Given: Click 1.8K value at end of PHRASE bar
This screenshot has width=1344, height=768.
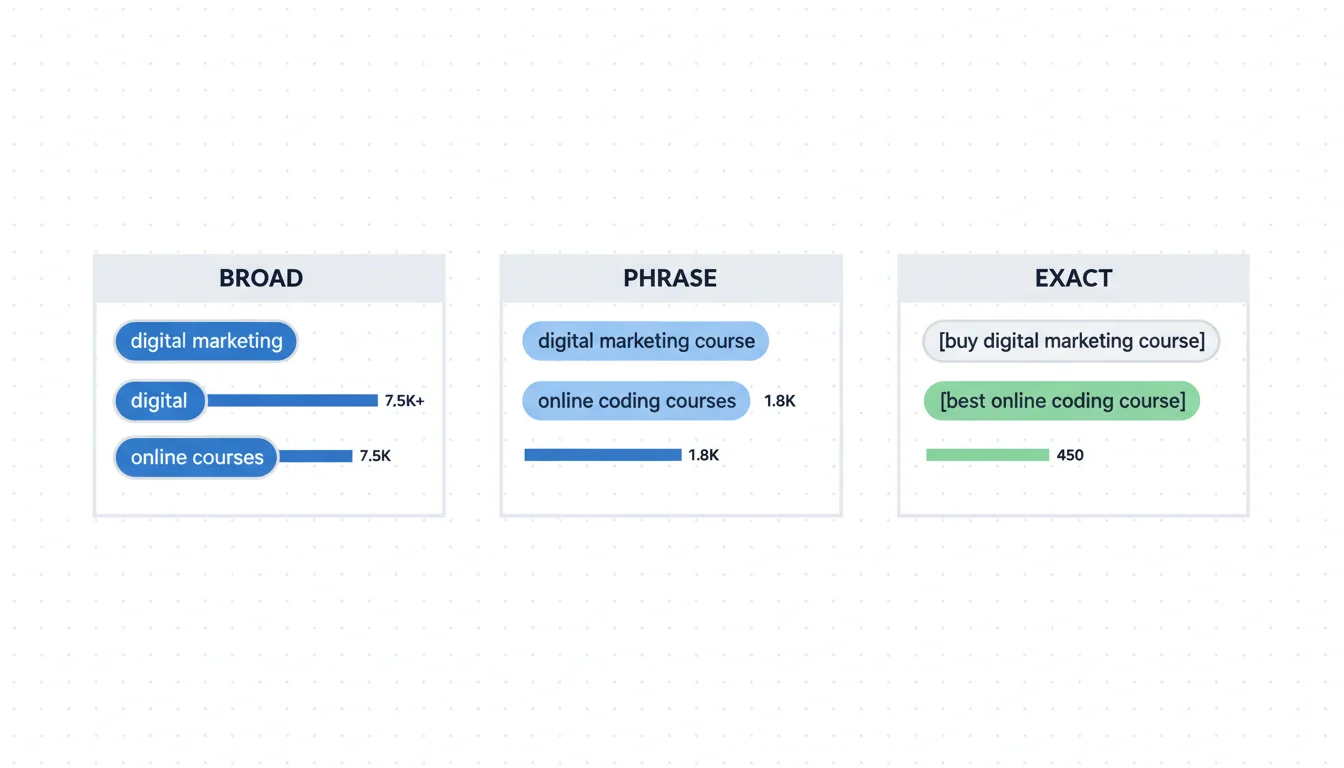Looking at the screenshot, I should [704, 455].
